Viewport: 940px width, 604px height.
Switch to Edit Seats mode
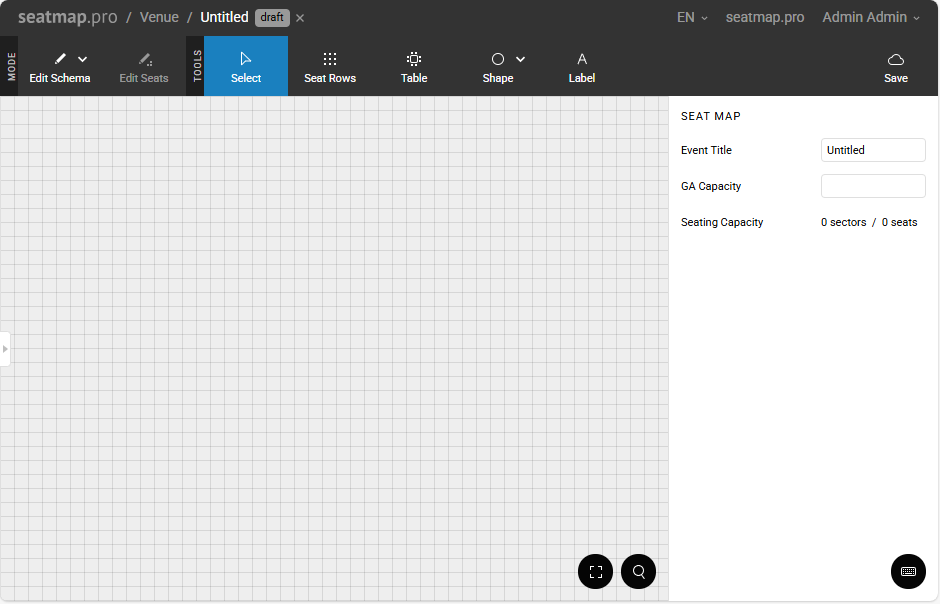[x=144, y=66]
